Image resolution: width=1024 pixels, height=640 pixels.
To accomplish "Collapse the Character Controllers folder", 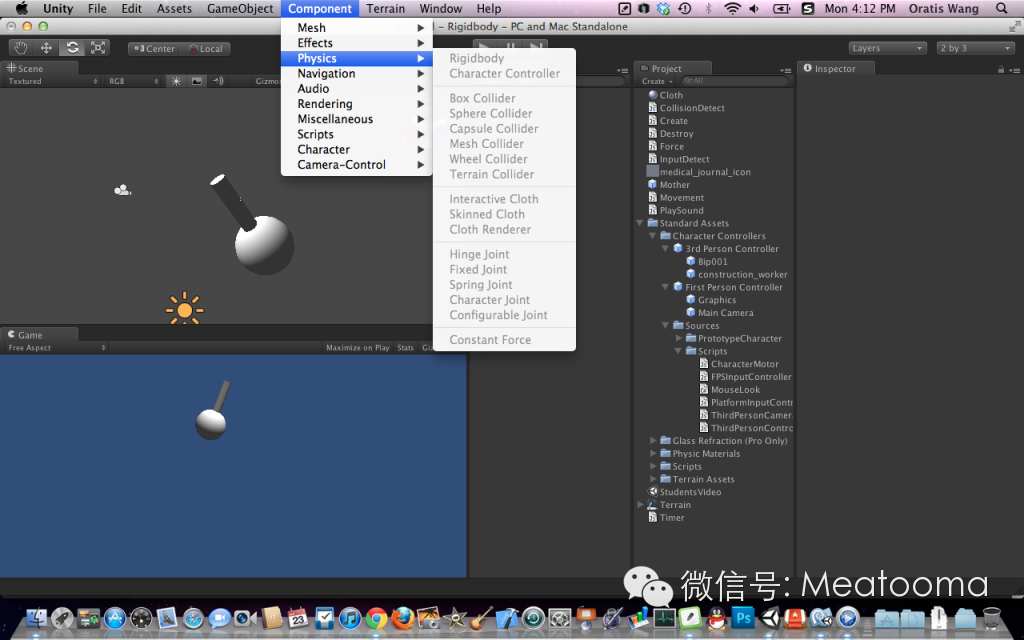I will pos(652,236).
